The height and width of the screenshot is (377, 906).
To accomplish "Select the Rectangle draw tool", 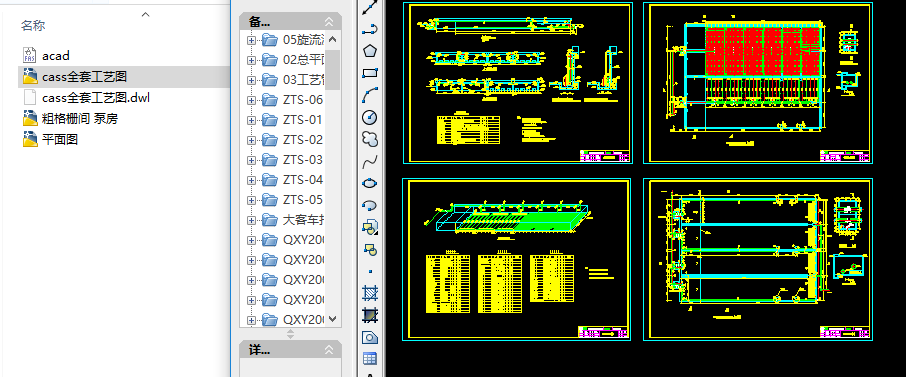I will pyautogui.click(x=370, y=73).
